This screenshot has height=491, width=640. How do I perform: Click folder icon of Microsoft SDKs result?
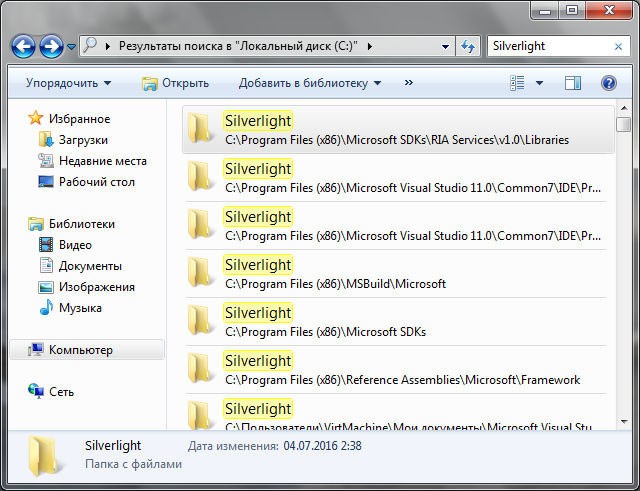[x=200, y=320]
